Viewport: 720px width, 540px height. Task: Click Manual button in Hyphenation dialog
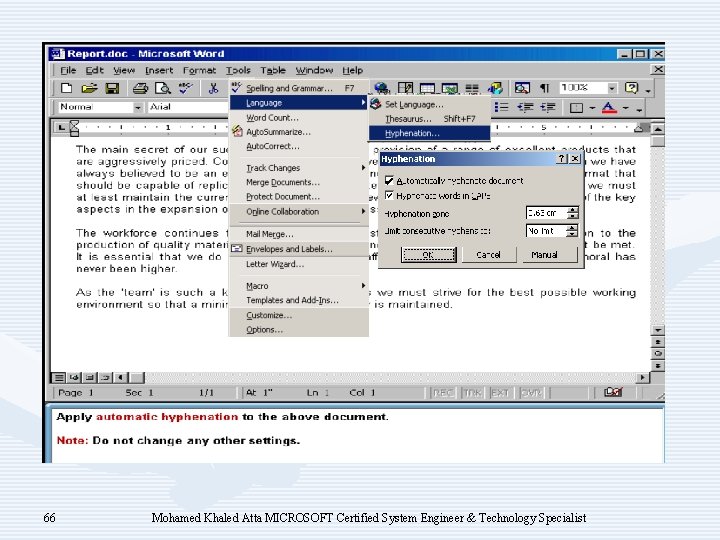point(550,254)
